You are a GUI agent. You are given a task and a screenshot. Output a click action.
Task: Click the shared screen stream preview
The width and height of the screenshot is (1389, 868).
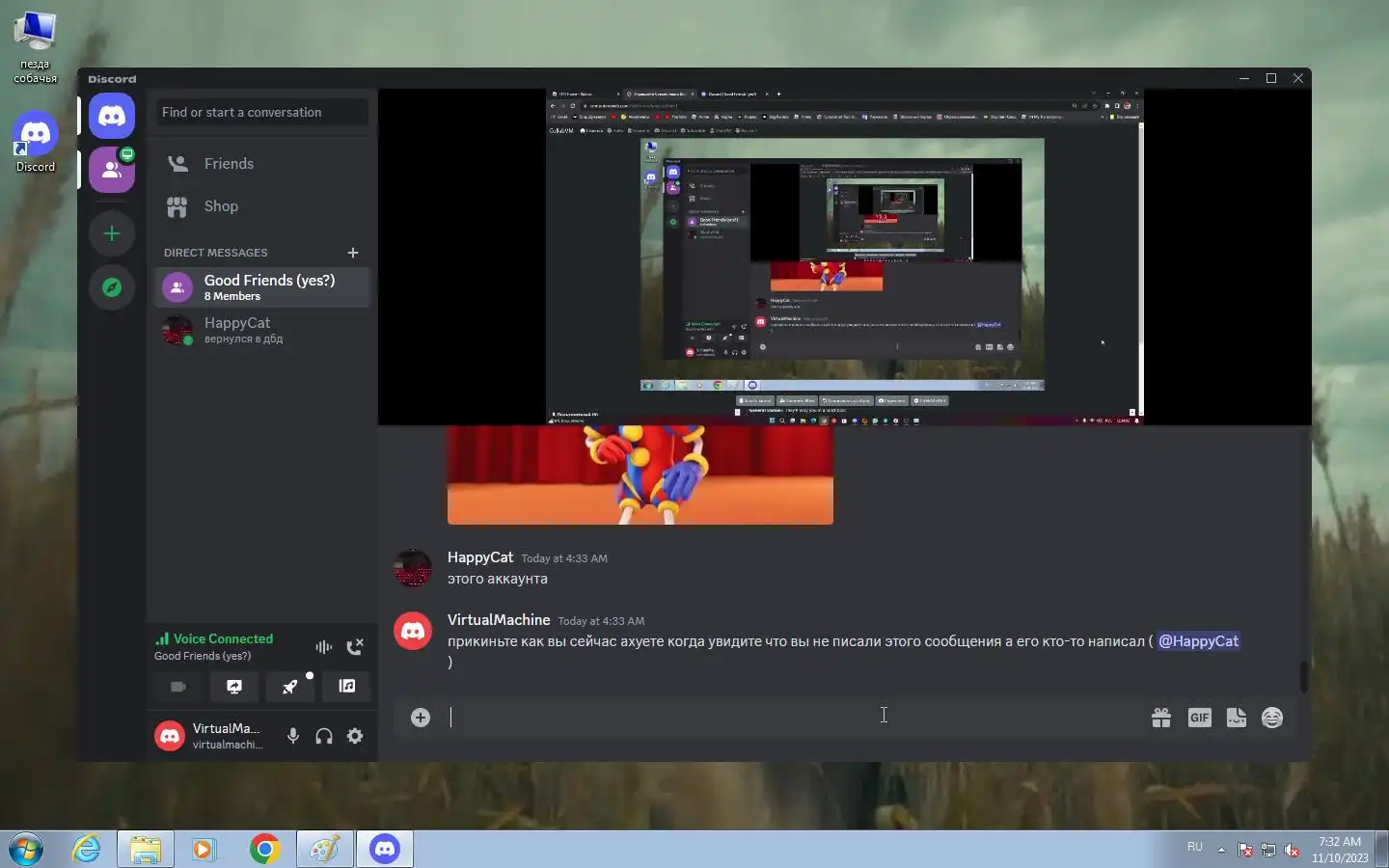point(845,258)
